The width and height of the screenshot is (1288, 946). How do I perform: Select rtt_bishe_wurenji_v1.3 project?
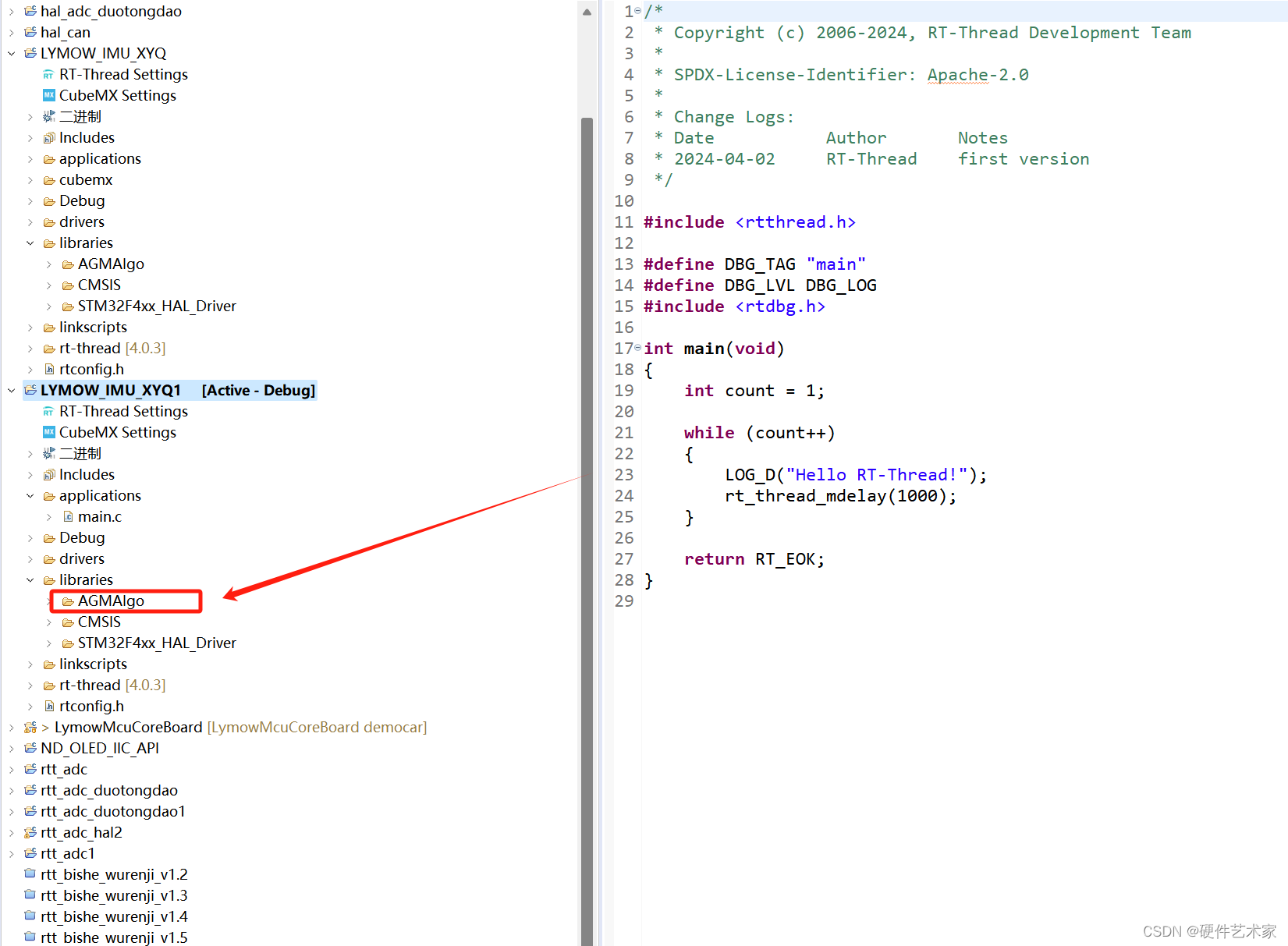coord(114,895)
